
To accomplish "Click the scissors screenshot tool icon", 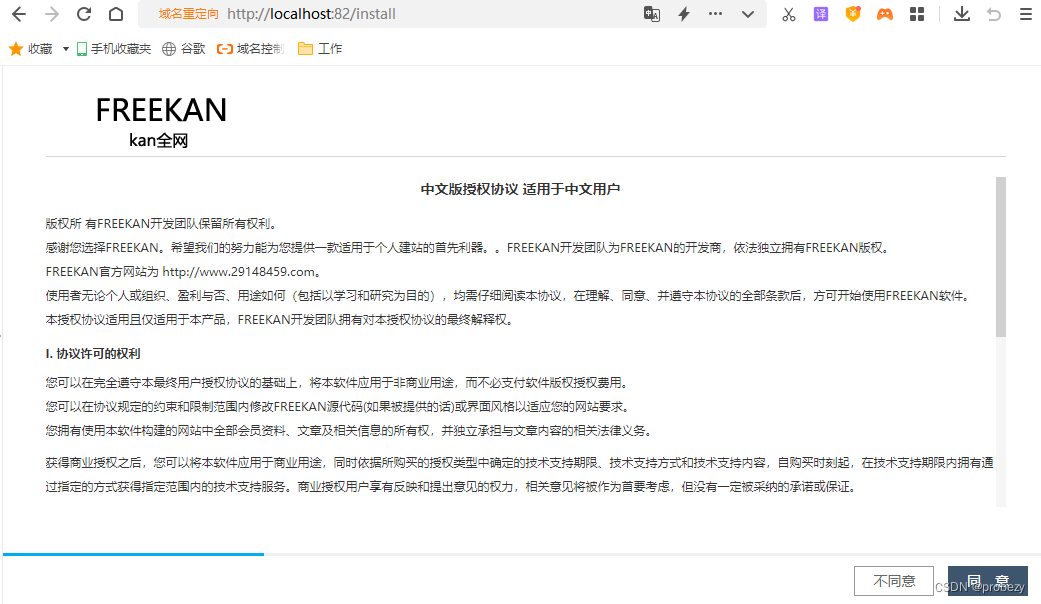I will [x=789, y=14].
